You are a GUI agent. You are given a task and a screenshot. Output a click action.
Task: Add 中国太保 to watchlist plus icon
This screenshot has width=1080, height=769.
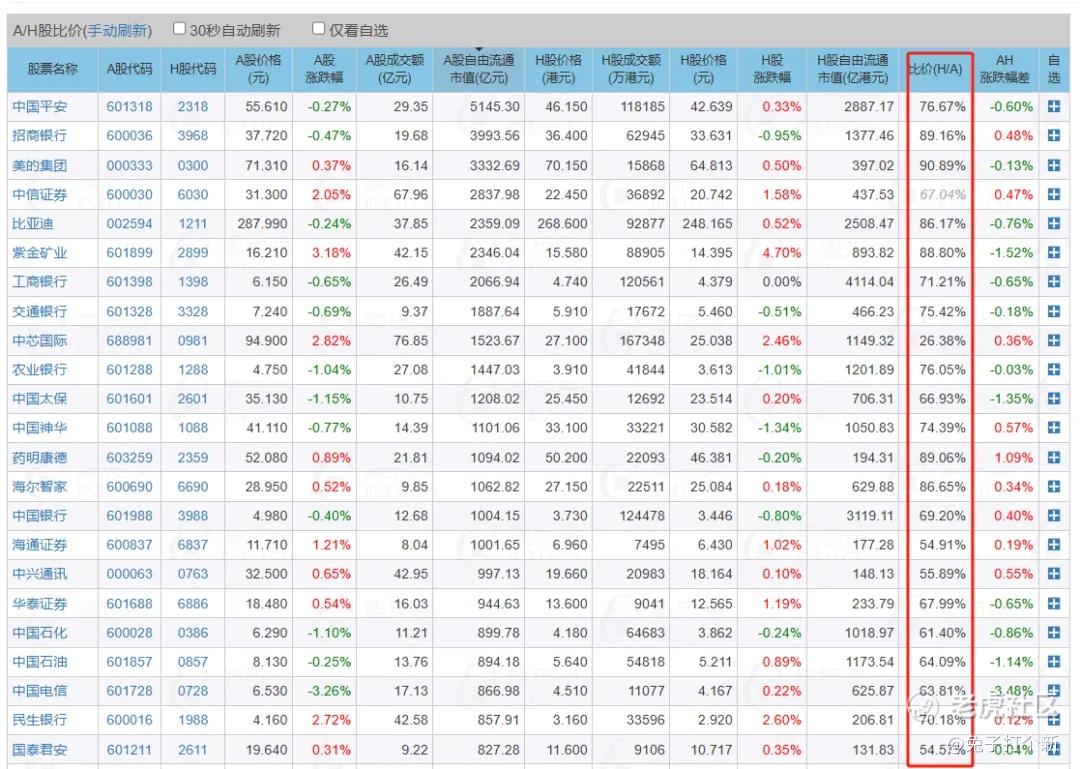tap(1053, 399)
